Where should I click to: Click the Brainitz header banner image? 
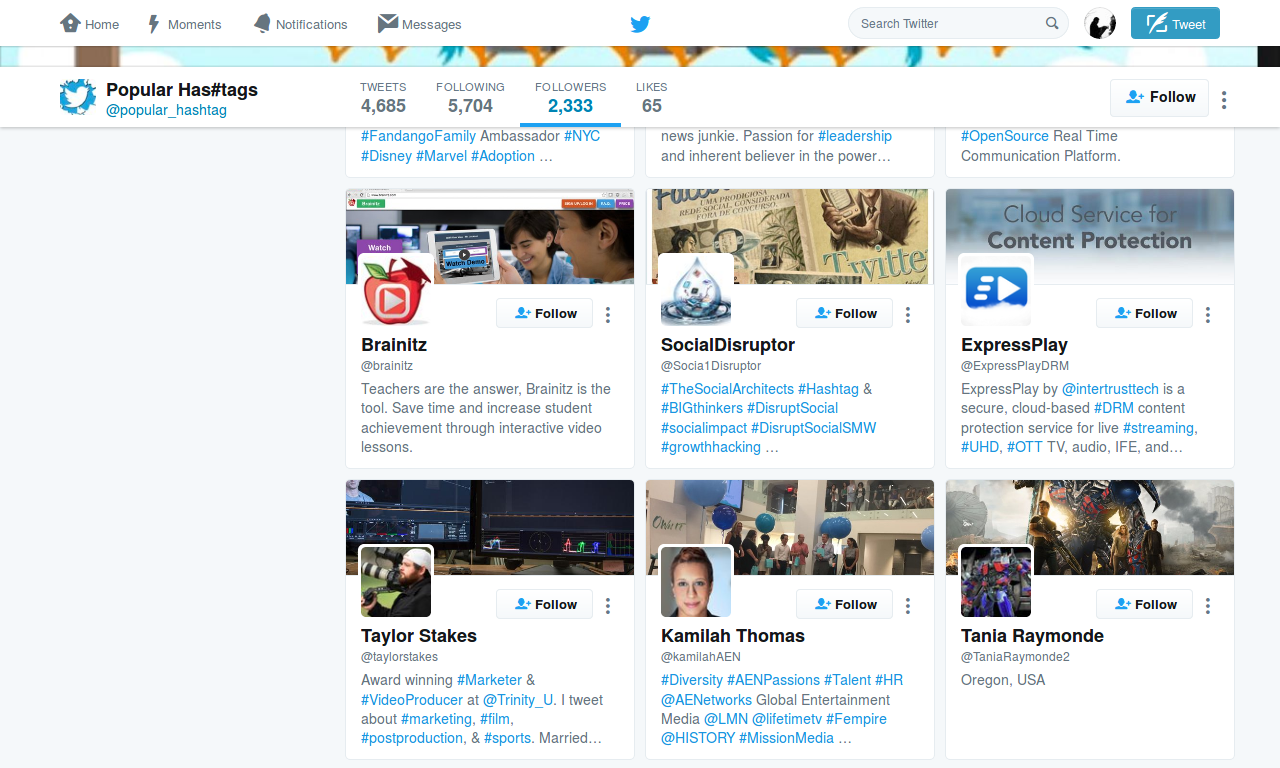click(490, 236)
